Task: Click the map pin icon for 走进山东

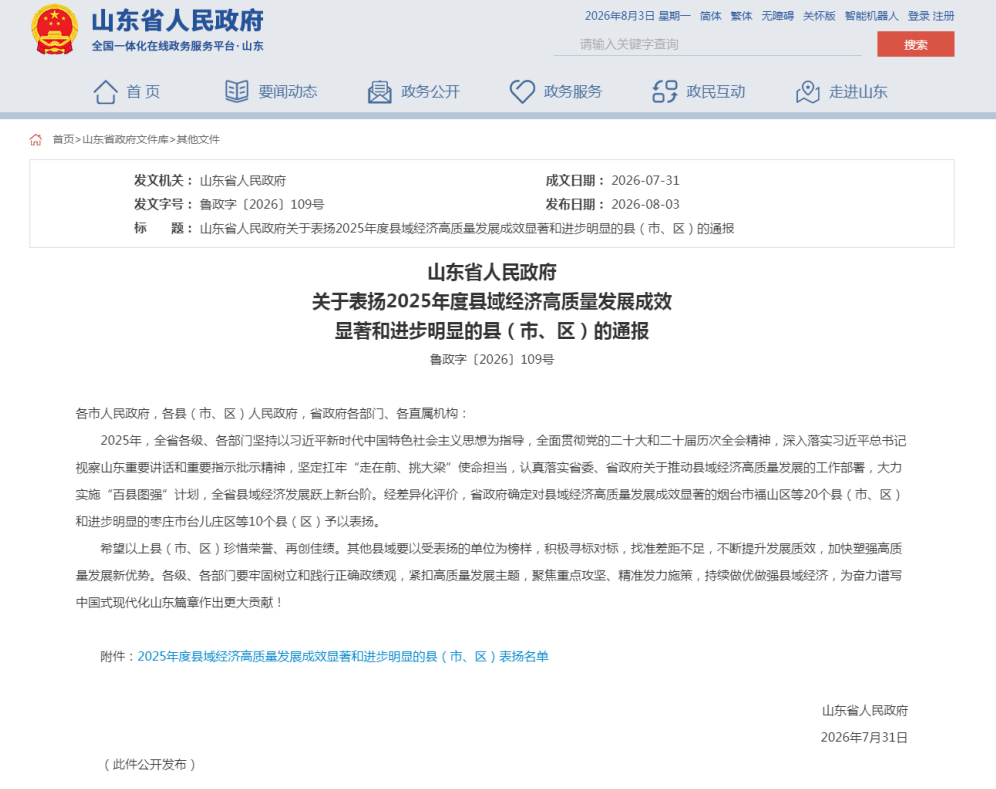Action: [x=807, y=92]
